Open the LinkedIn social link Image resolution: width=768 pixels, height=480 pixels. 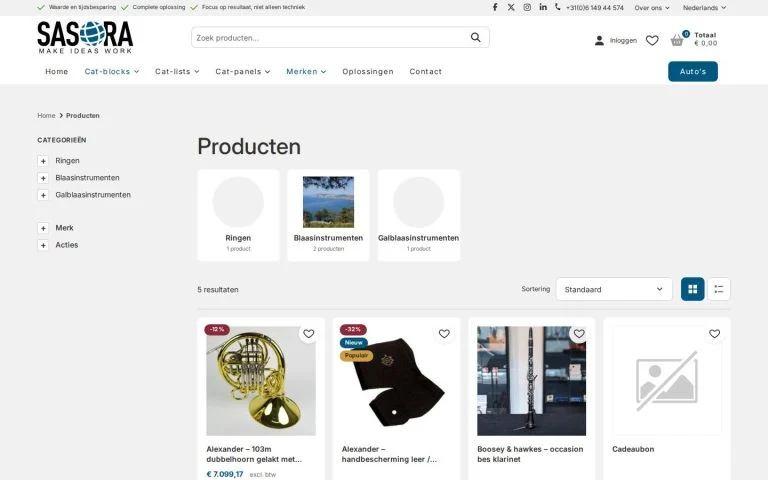click(543, 7)
